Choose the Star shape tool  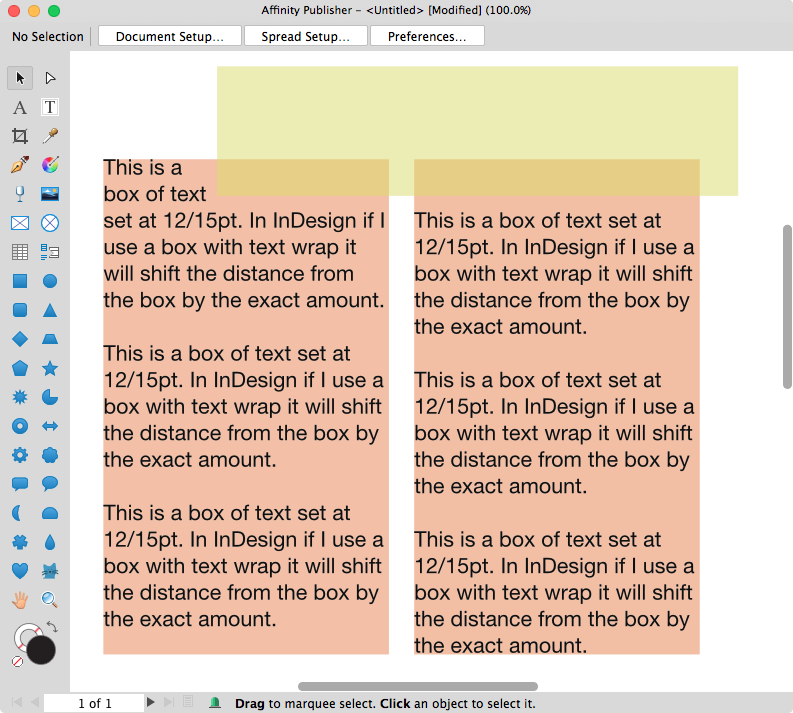(50, 368)
